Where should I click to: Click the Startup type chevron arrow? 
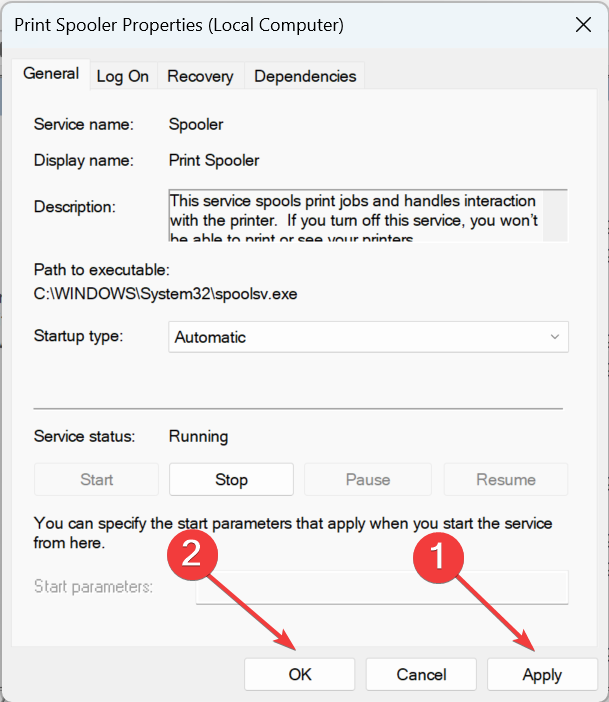[x=554, y=337]
